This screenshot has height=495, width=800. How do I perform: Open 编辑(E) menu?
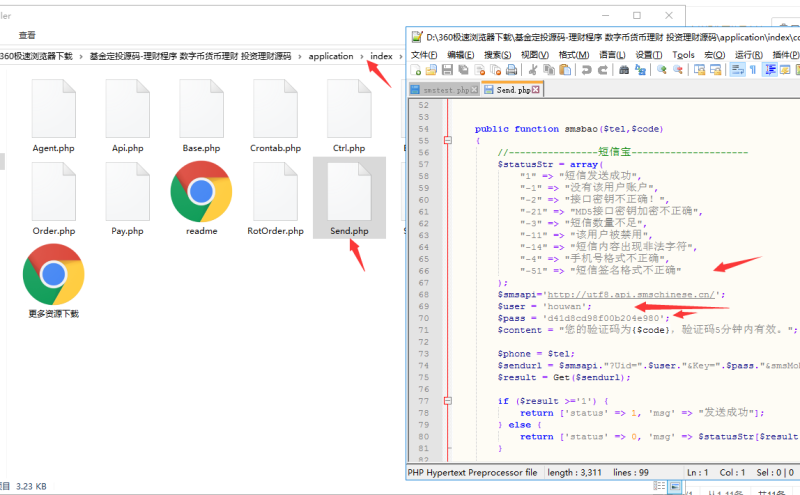coord(460,55)
